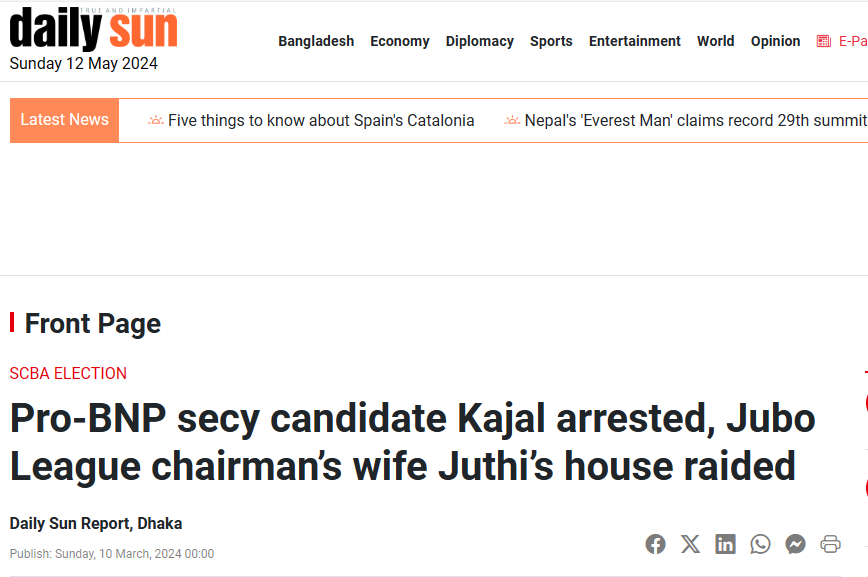The width and height of the screenshot is (868, 577).
Task: Open the 'Spain's Catalonia' latest news headline
Action: [x=320, y=121]
